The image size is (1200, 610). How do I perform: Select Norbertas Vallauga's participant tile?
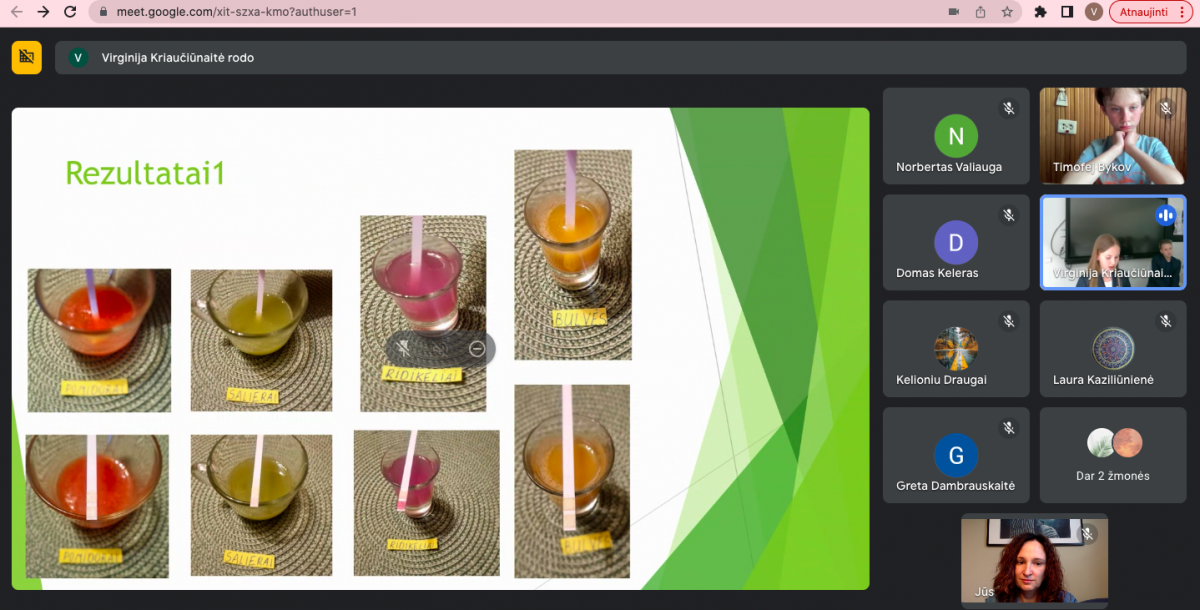pyautogui.click(x=955, y=136)
